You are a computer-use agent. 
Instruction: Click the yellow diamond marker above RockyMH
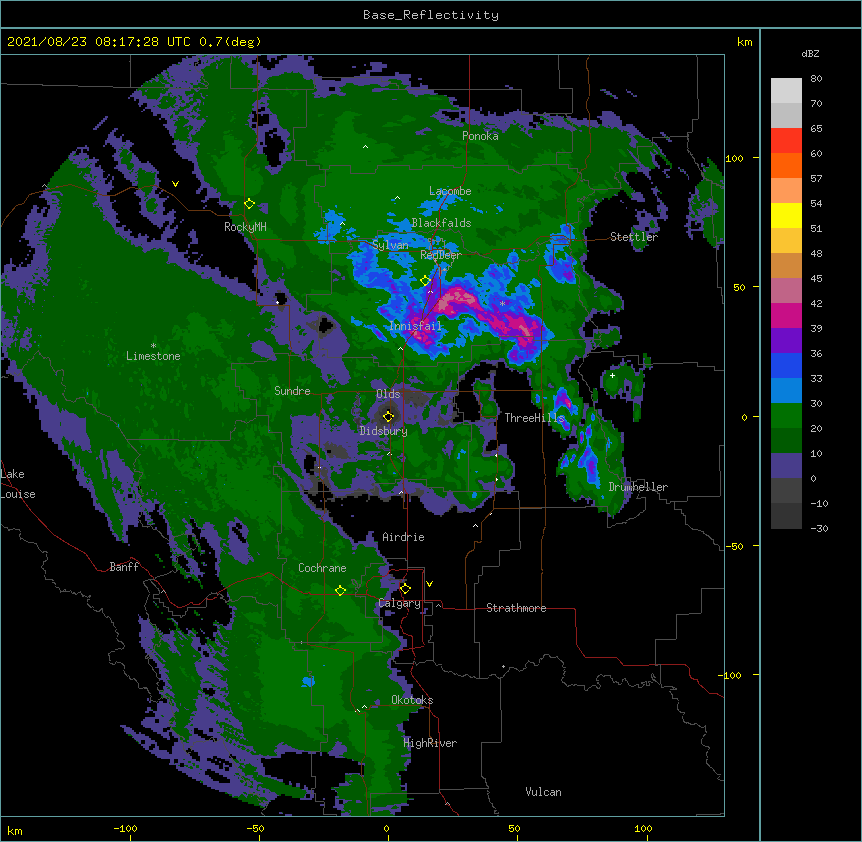pyautogui.click(x=250, y=204)
